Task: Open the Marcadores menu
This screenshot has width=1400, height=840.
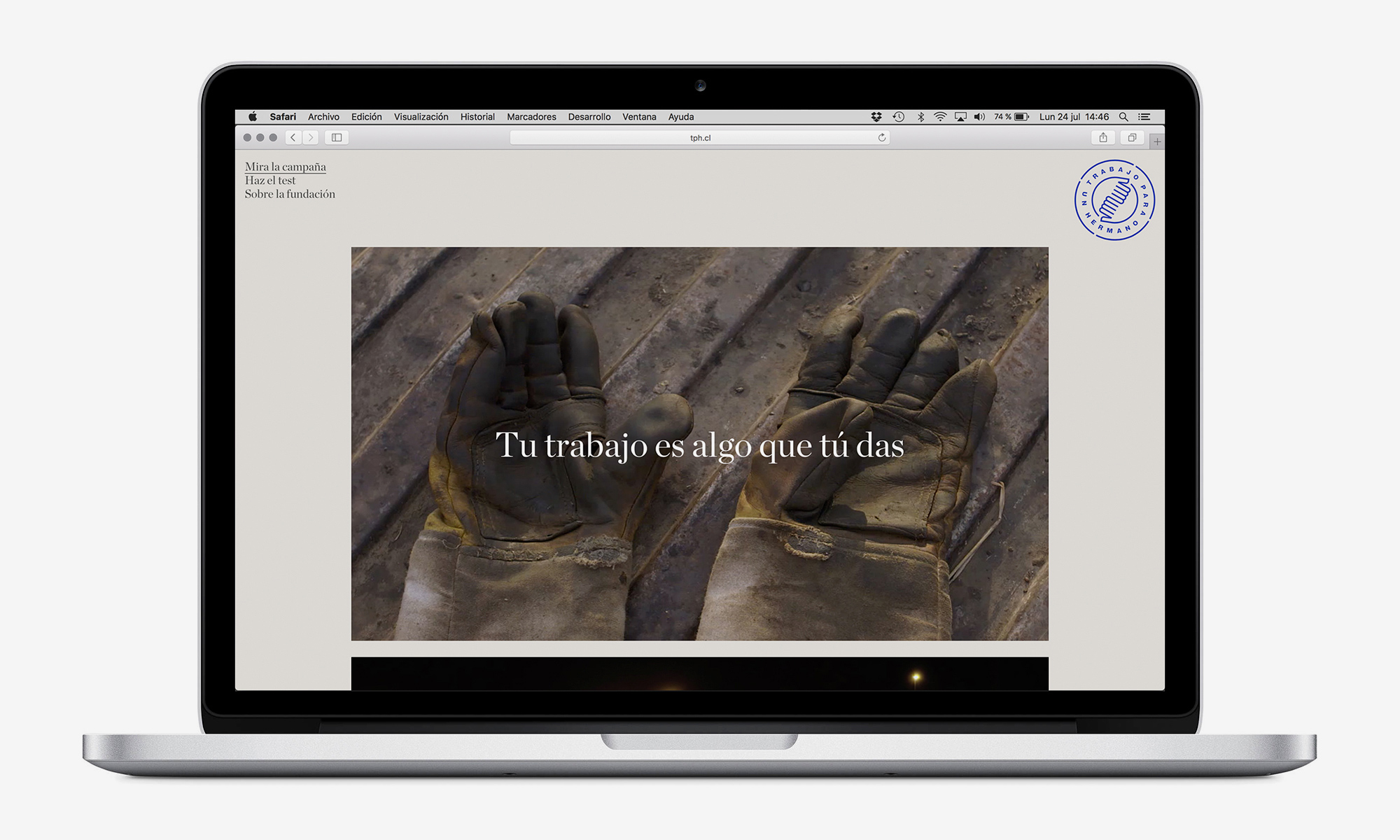Action: click(x=531, y=117)
